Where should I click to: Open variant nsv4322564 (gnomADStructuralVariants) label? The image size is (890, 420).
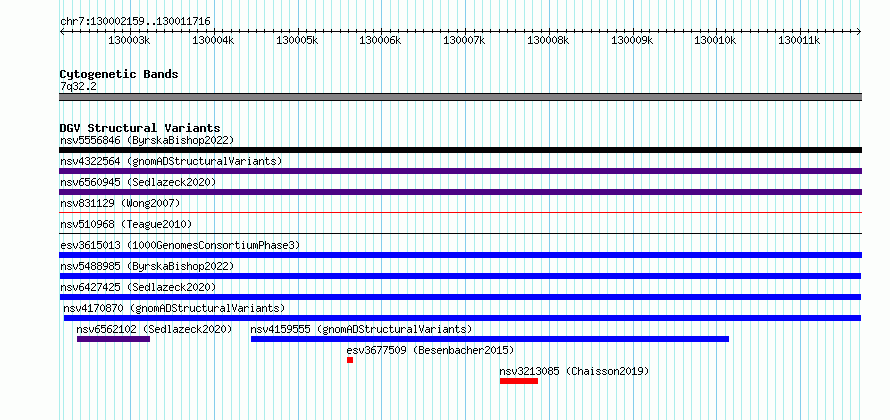click(171, 161)
